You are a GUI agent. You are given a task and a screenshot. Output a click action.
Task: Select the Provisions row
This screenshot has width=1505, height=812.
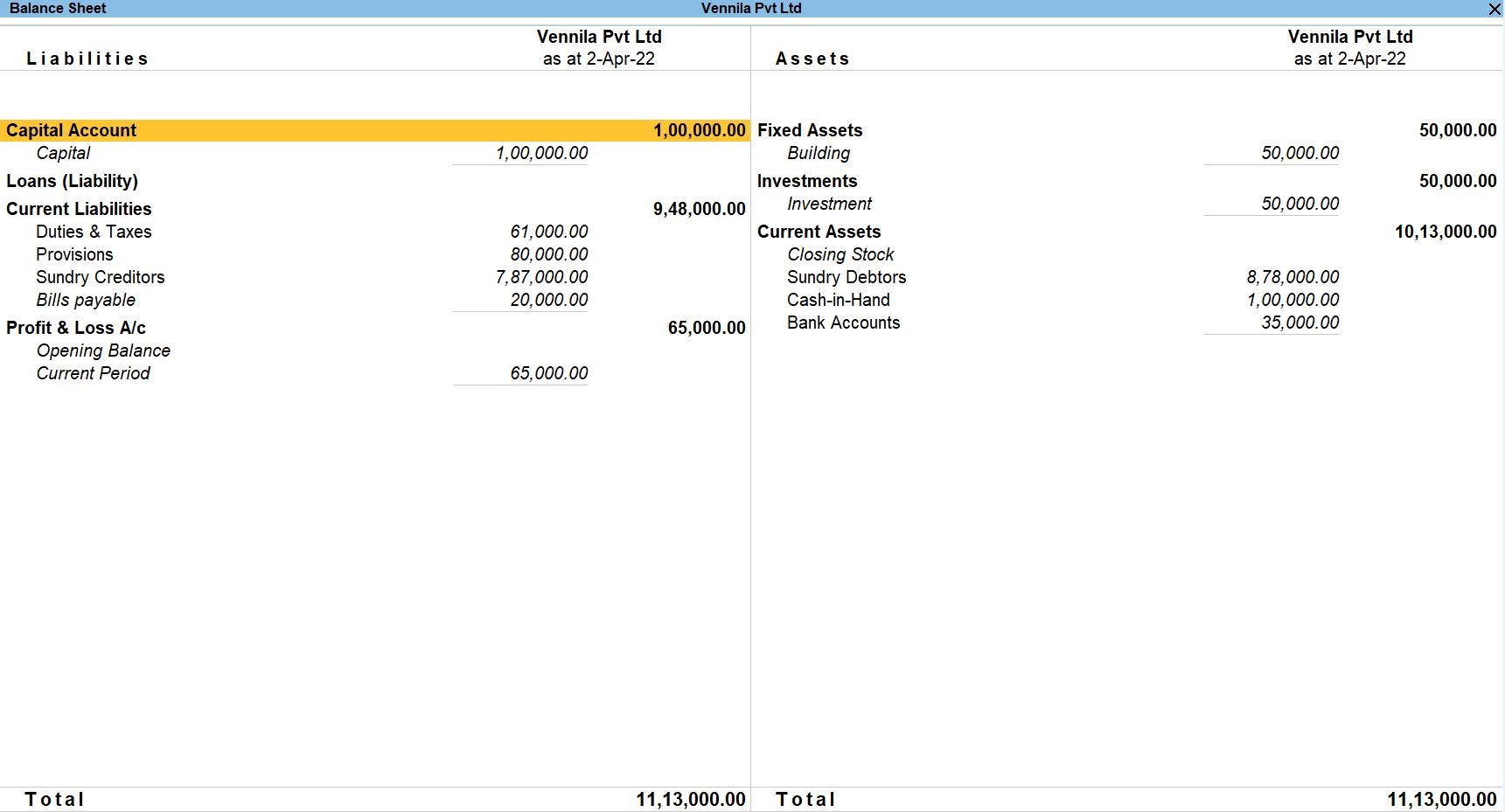[x=74, y=254]
